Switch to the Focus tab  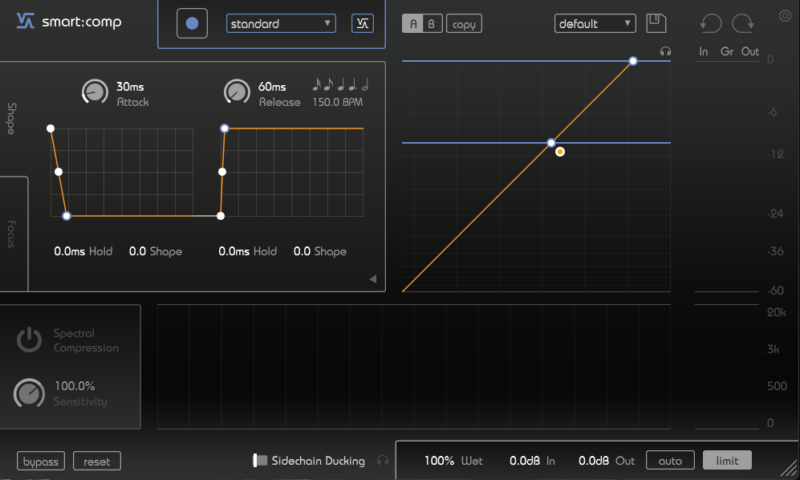(12, 233)
